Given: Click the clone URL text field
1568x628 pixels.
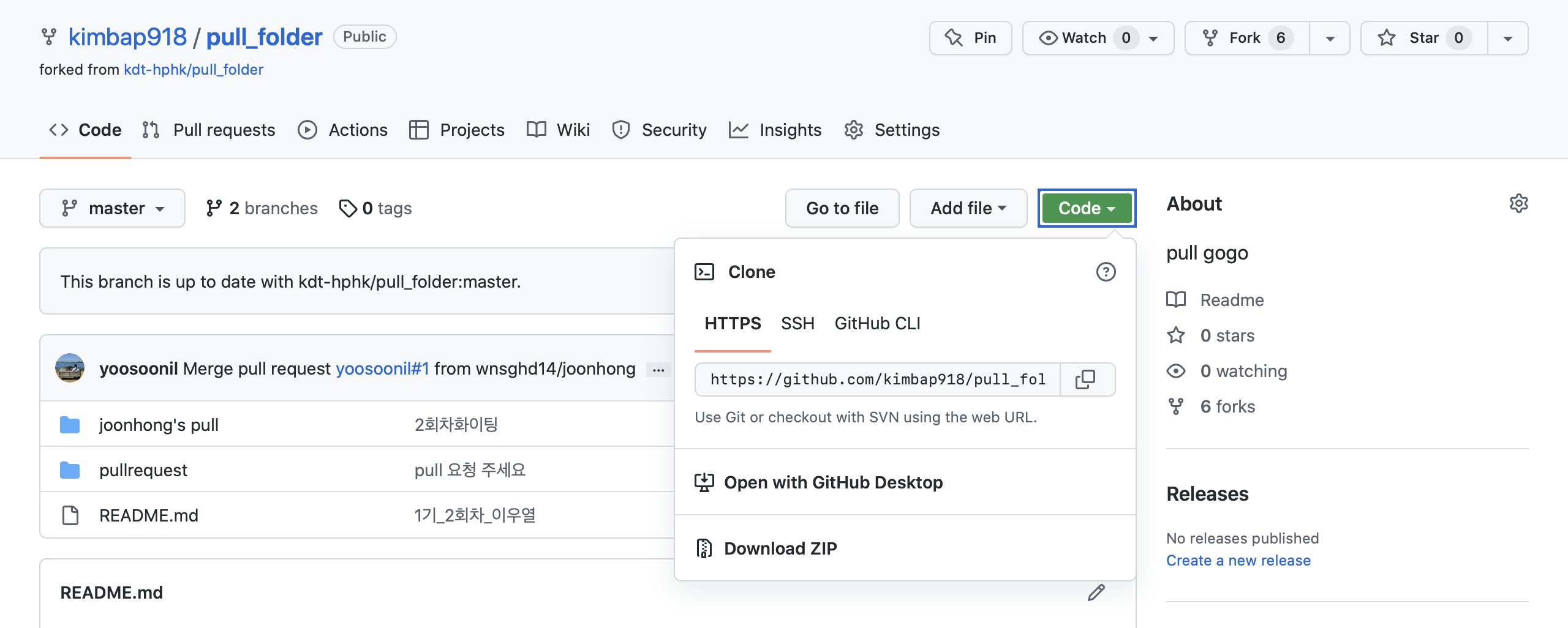Looking at the screenshot, I should (877, 379).
